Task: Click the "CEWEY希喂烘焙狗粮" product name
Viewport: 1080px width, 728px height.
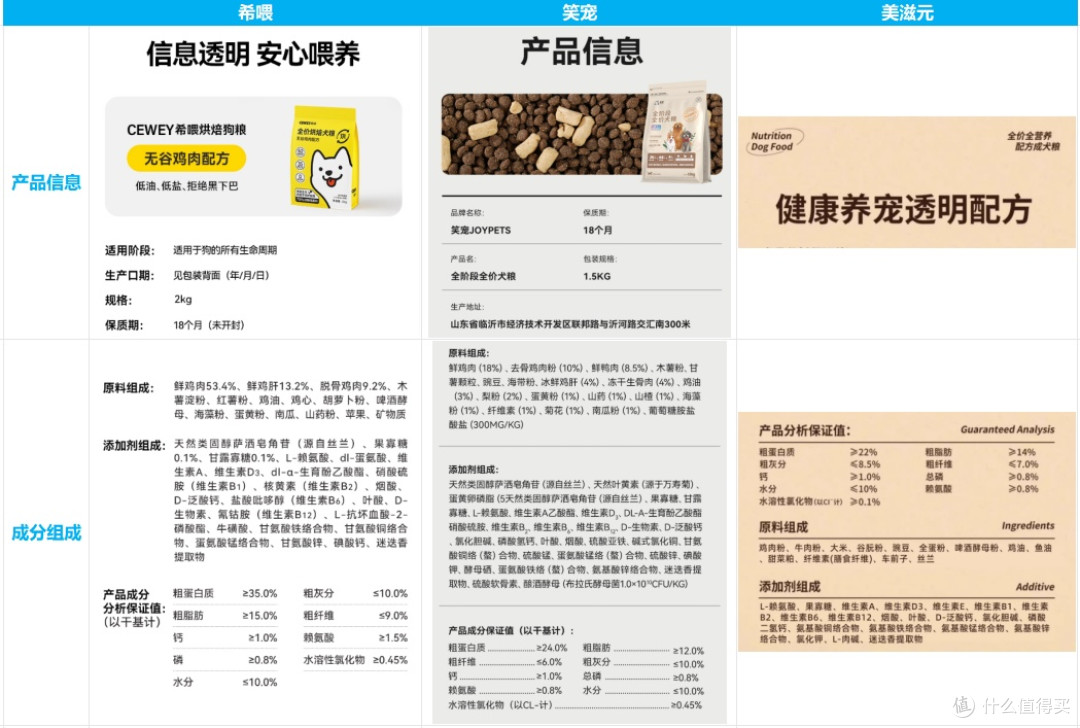Action: coord(187,129)
